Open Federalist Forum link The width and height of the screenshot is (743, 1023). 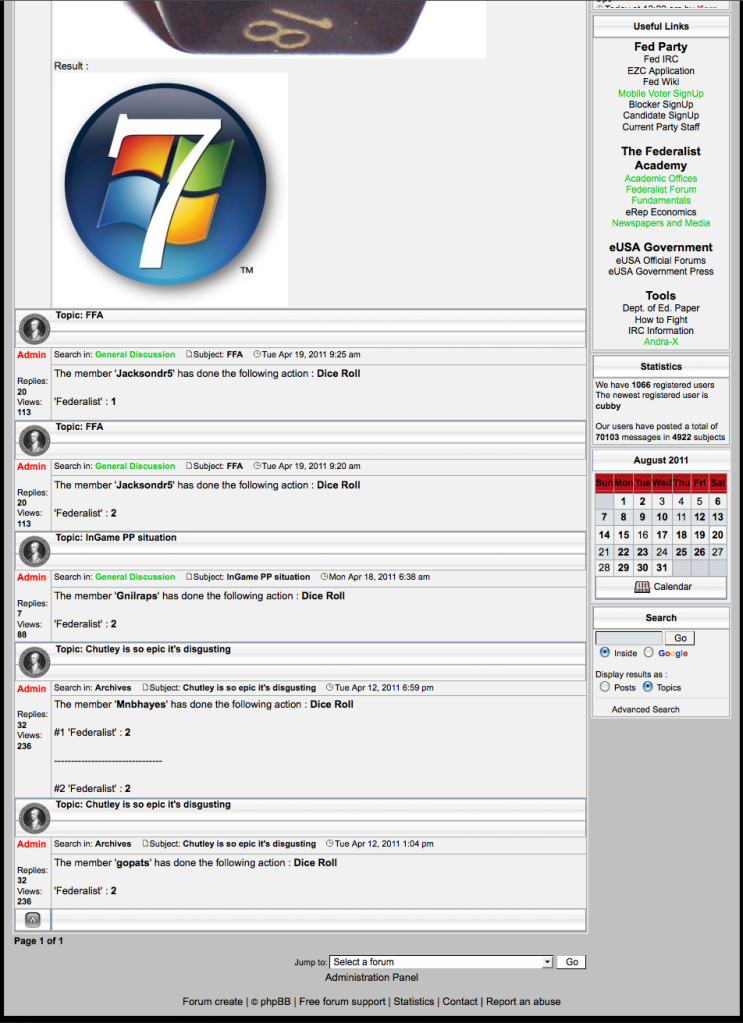661,189
